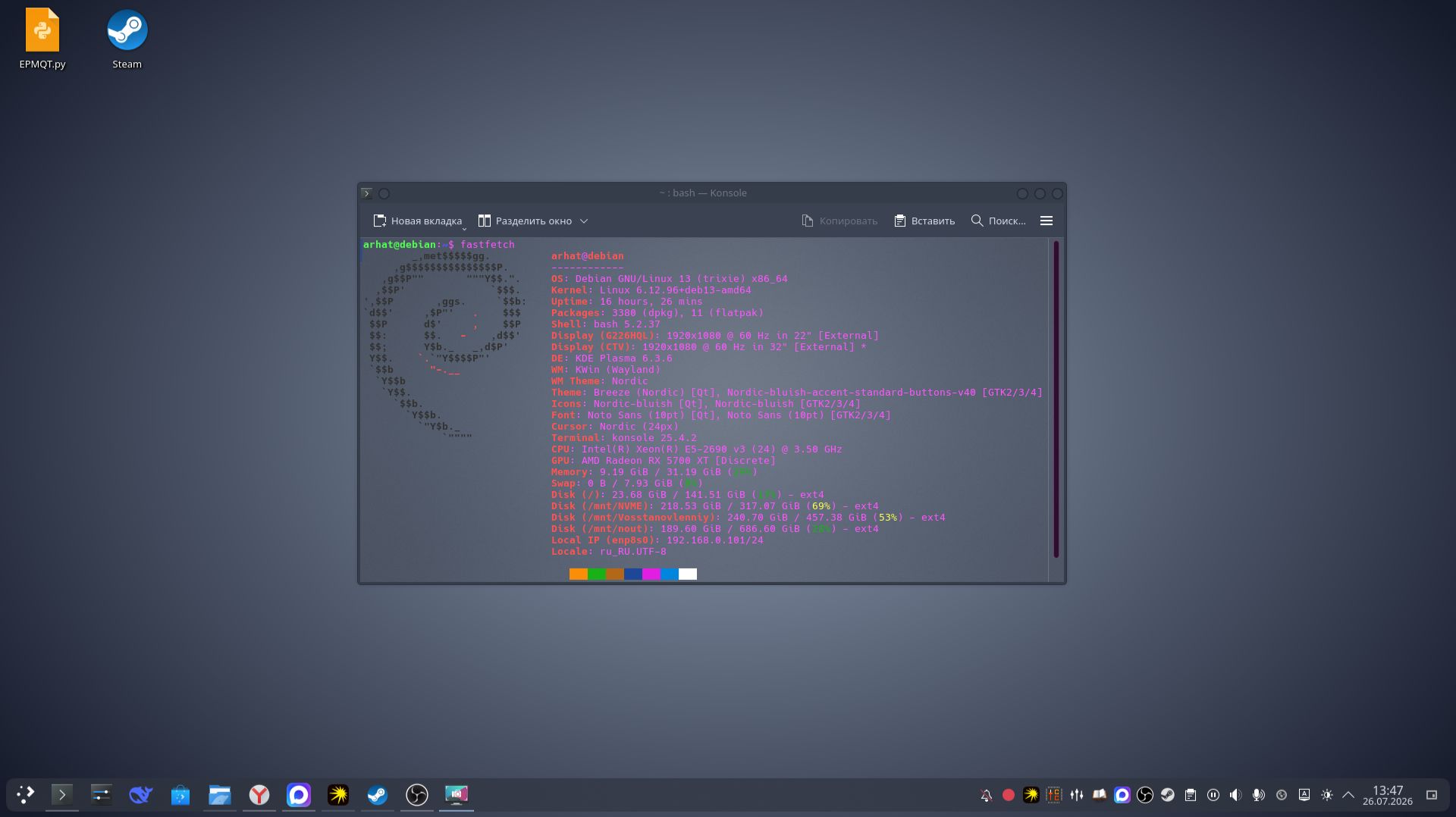Click the 'fastfetch' command text

pyautogui.click(x=488, y=244)
